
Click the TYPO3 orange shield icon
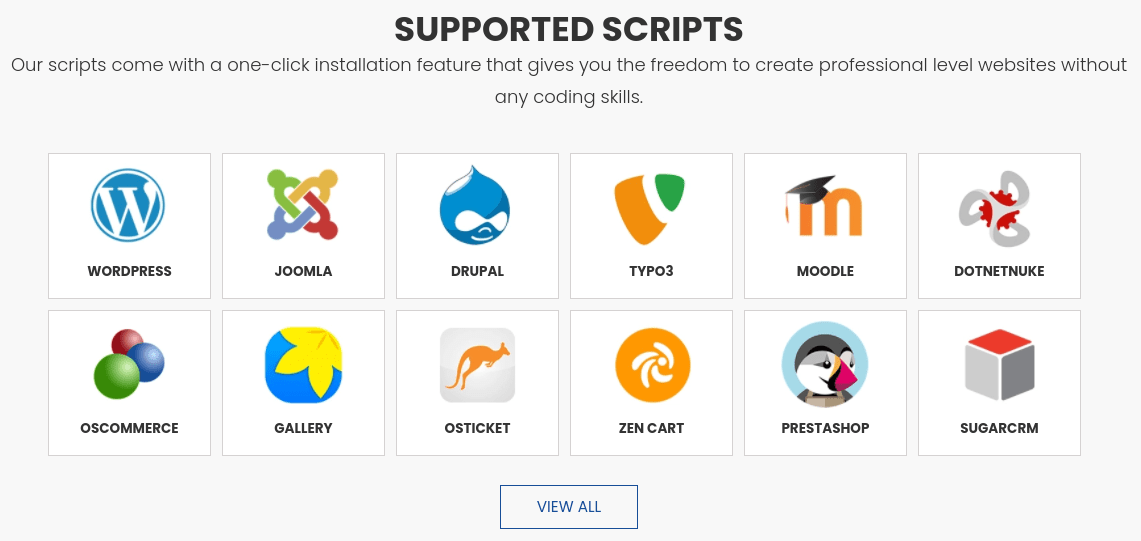651,208
